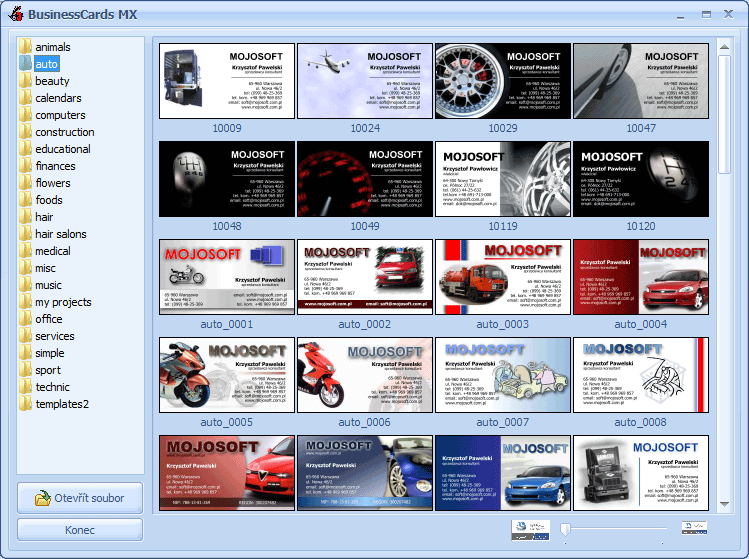
Task: Click the scroll down arrow
Action: pyautogui.click(x=724, y=504)
